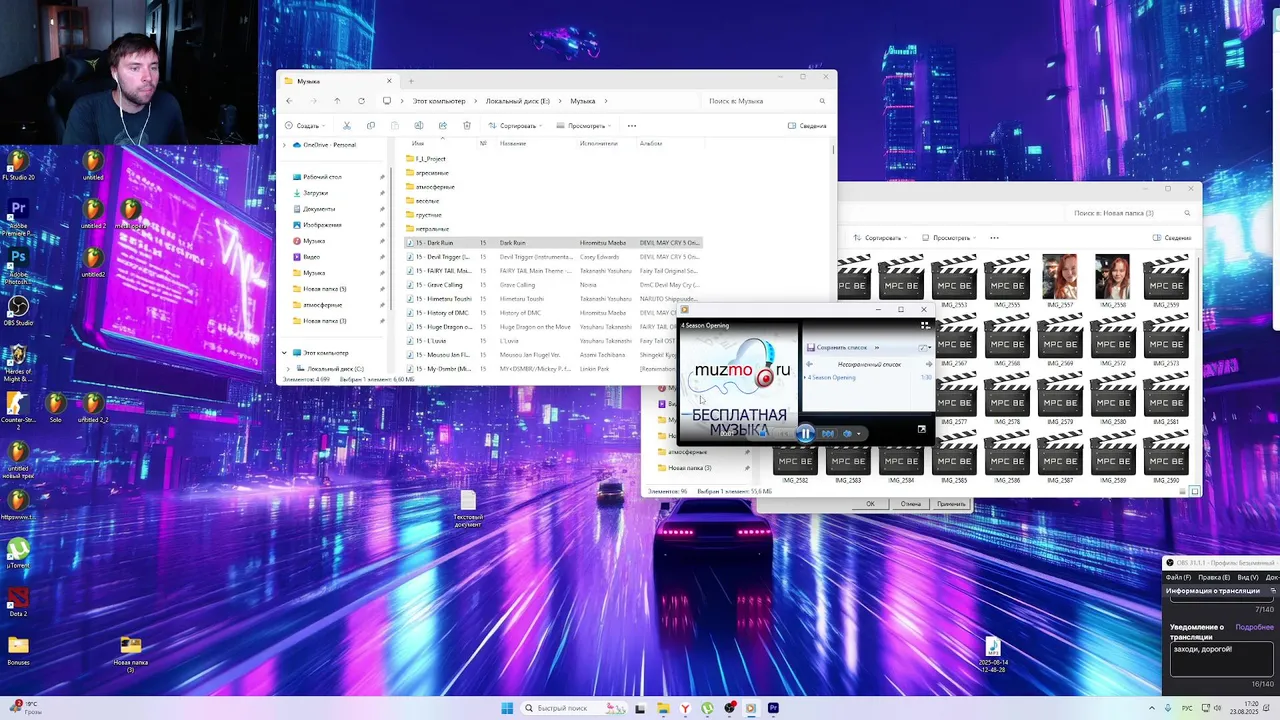
Task: Open Heroes of Might & Magic shortcut
Action: (18, 362)
